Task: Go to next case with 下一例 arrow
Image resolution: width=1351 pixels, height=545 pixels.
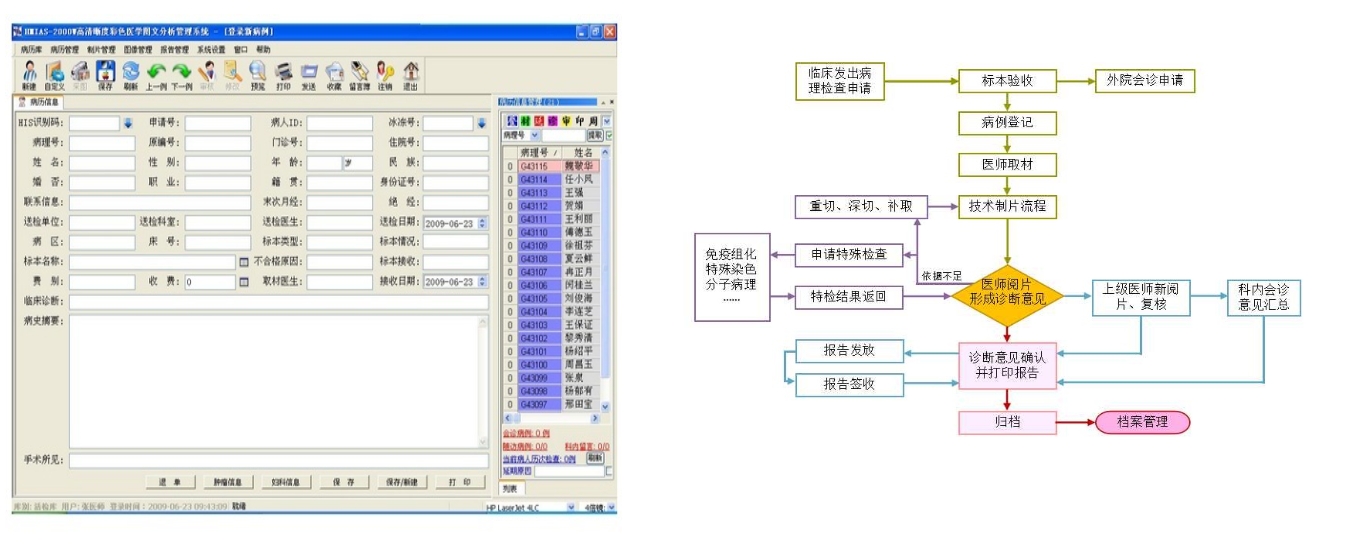Action: pyautogui.click(x=181, y=73)
